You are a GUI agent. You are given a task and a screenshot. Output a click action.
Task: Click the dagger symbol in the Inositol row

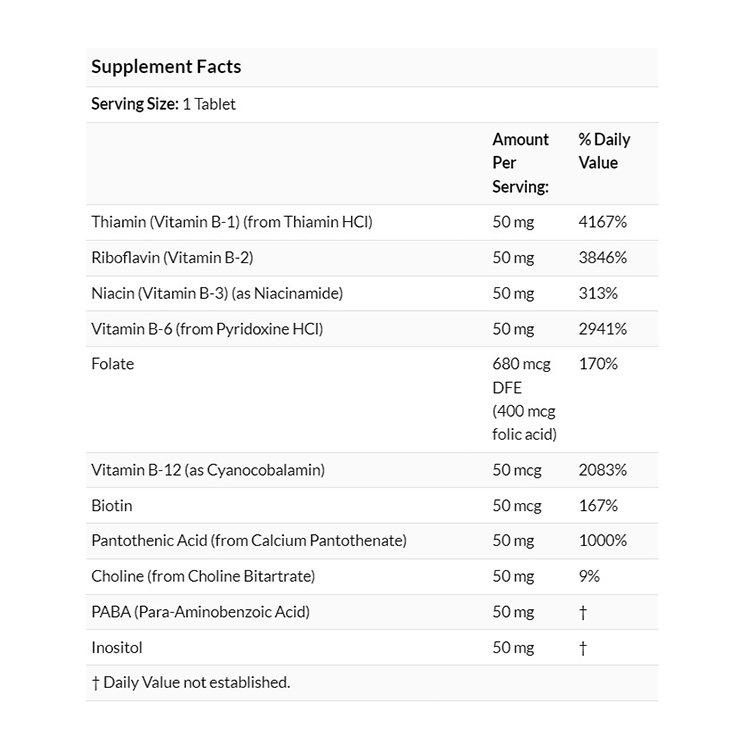coord(583,648)
